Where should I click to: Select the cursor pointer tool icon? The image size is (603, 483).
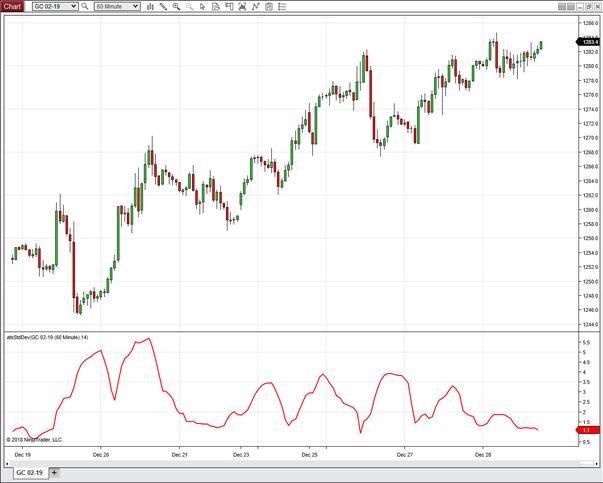tap(203, 6)
